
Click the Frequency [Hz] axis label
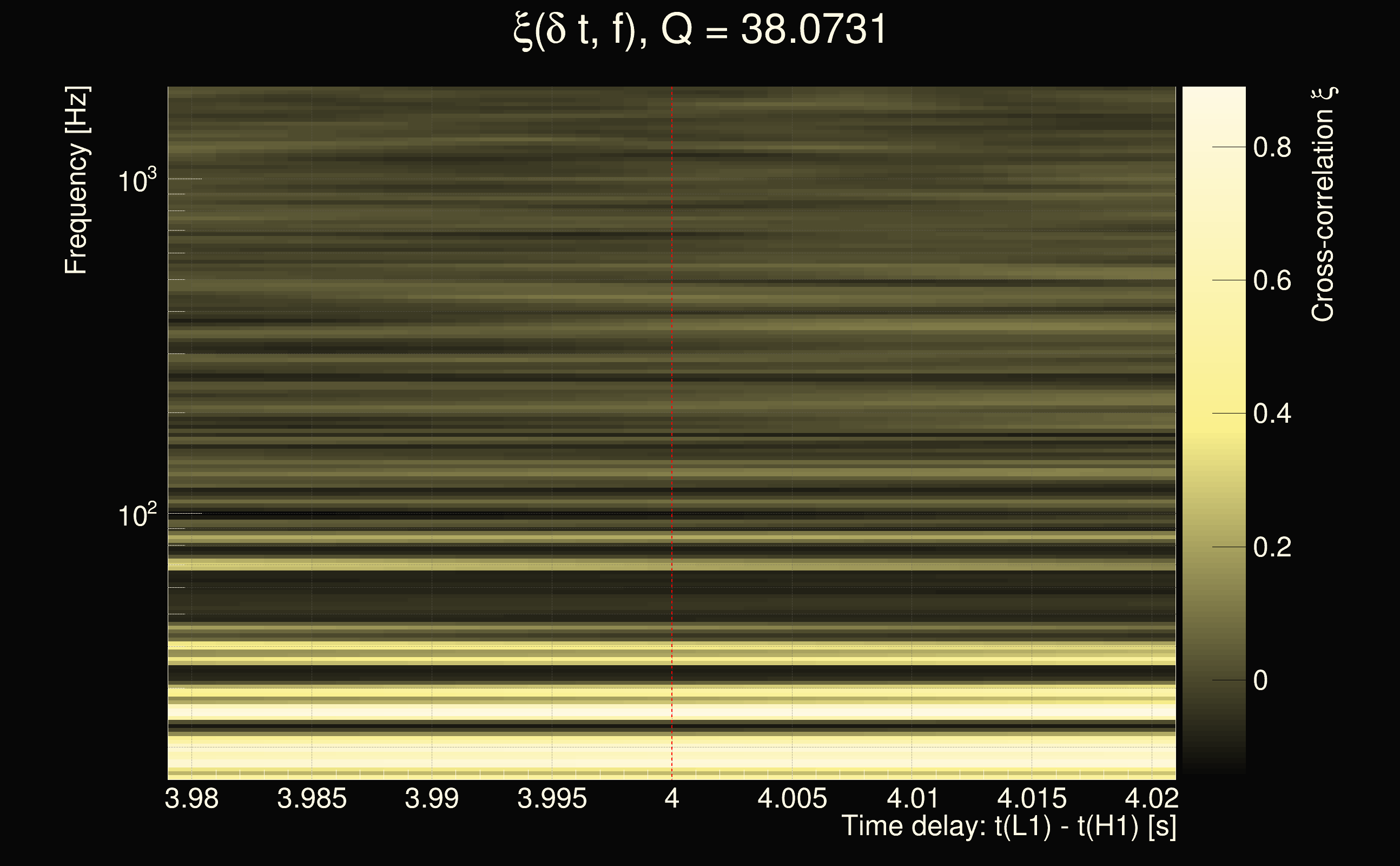pos(76,180)
